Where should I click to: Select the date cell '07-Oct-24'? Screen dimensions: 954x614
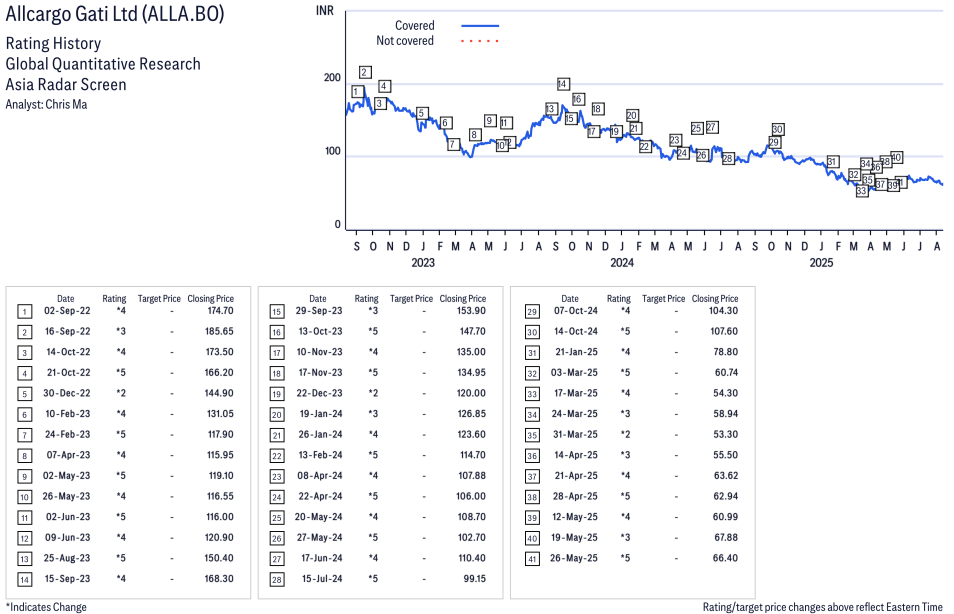(576, 310)
